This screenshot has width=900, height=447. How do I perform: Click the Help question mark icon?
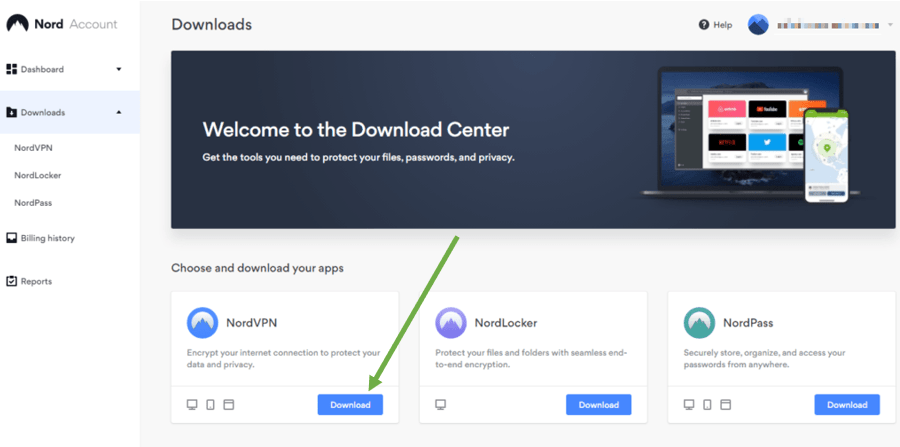click(704, 25)
